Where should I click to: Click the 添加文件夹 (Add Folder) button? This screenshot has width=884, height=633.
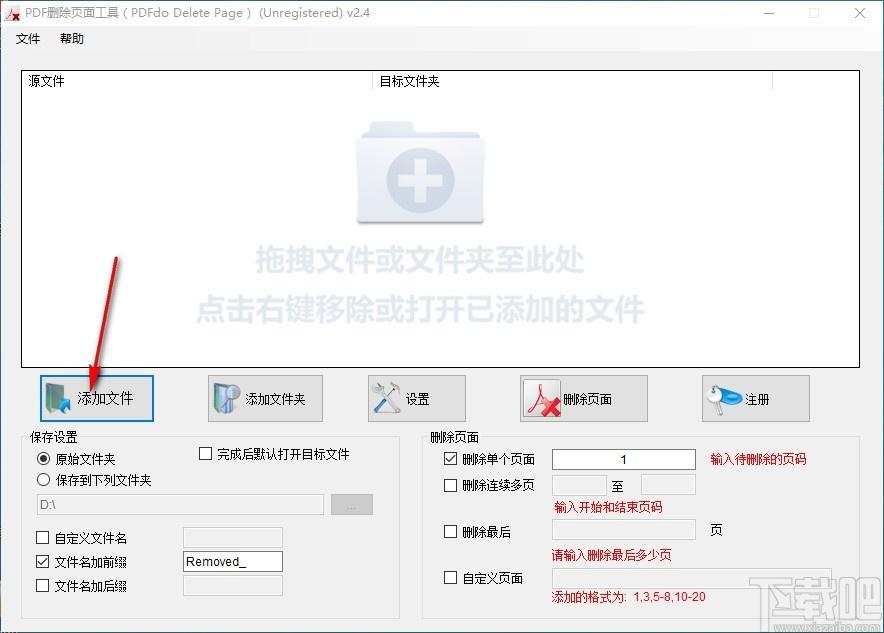pos(265,399)
